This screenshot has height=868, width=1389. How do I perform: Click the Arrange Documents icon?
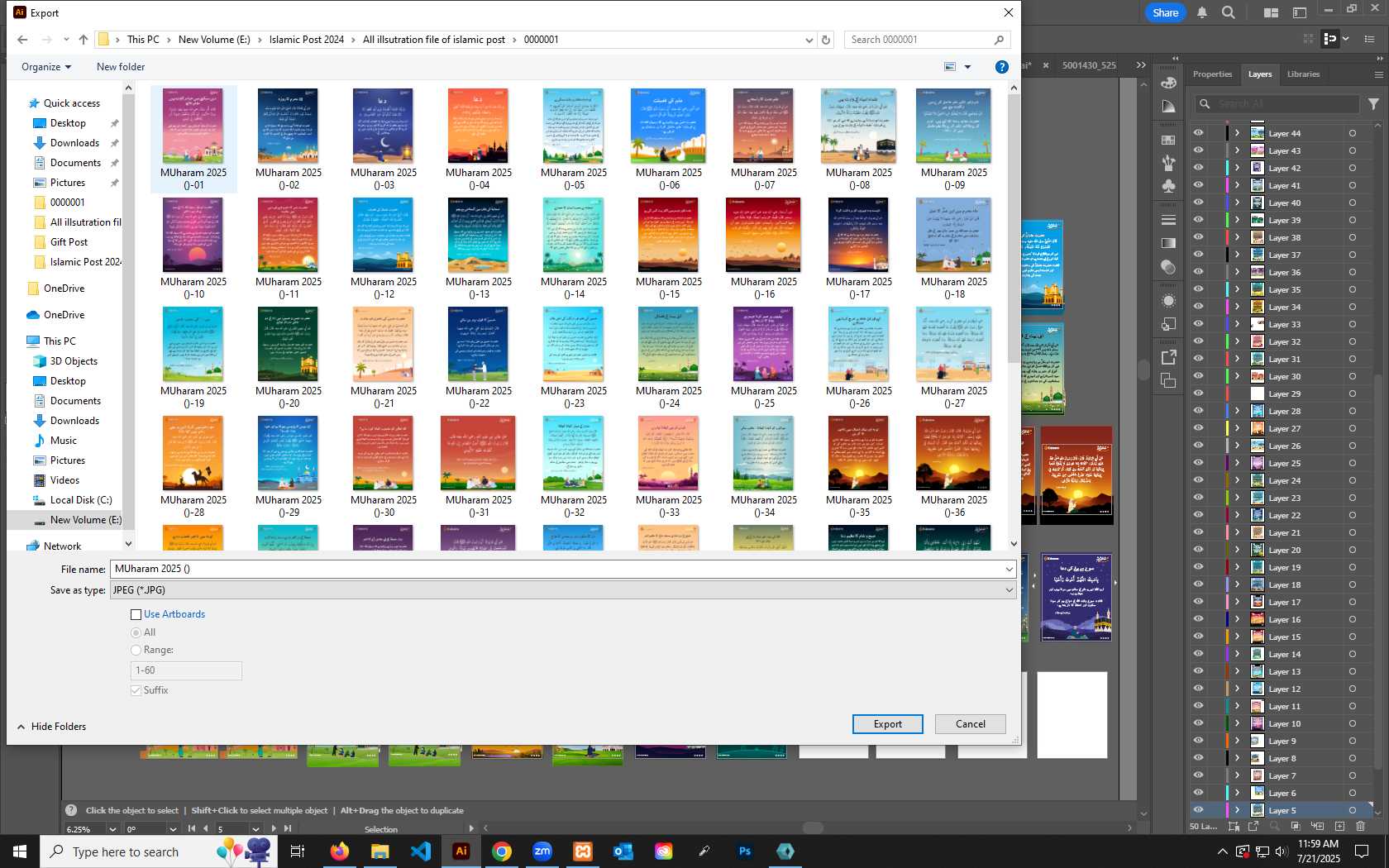tap(1271, 12)
